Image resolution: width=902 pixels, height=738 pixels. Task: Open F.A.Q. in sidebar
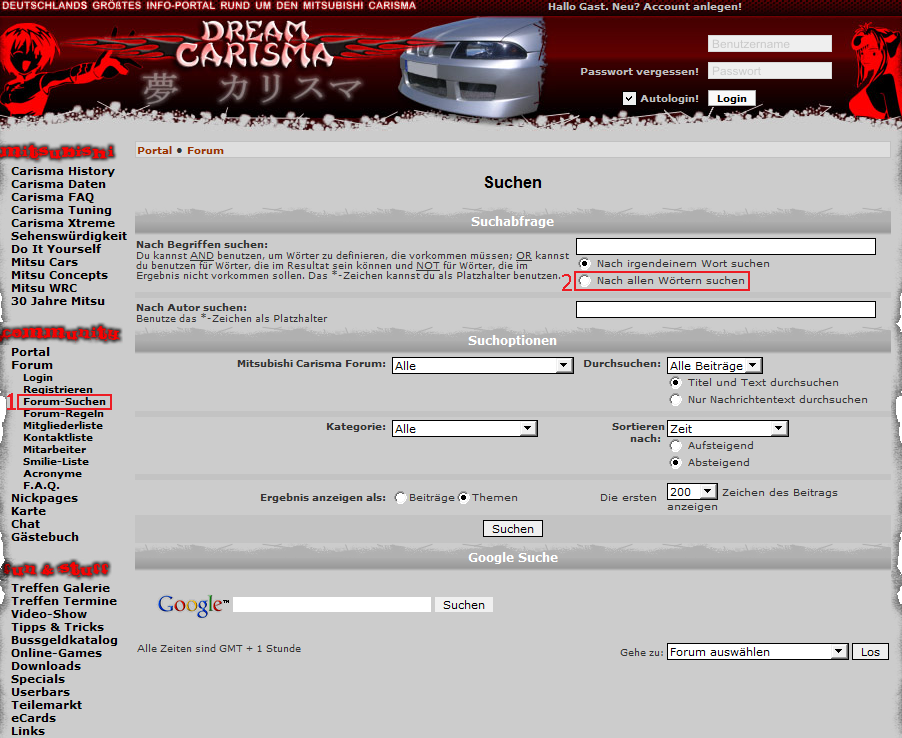pos(41,486)
